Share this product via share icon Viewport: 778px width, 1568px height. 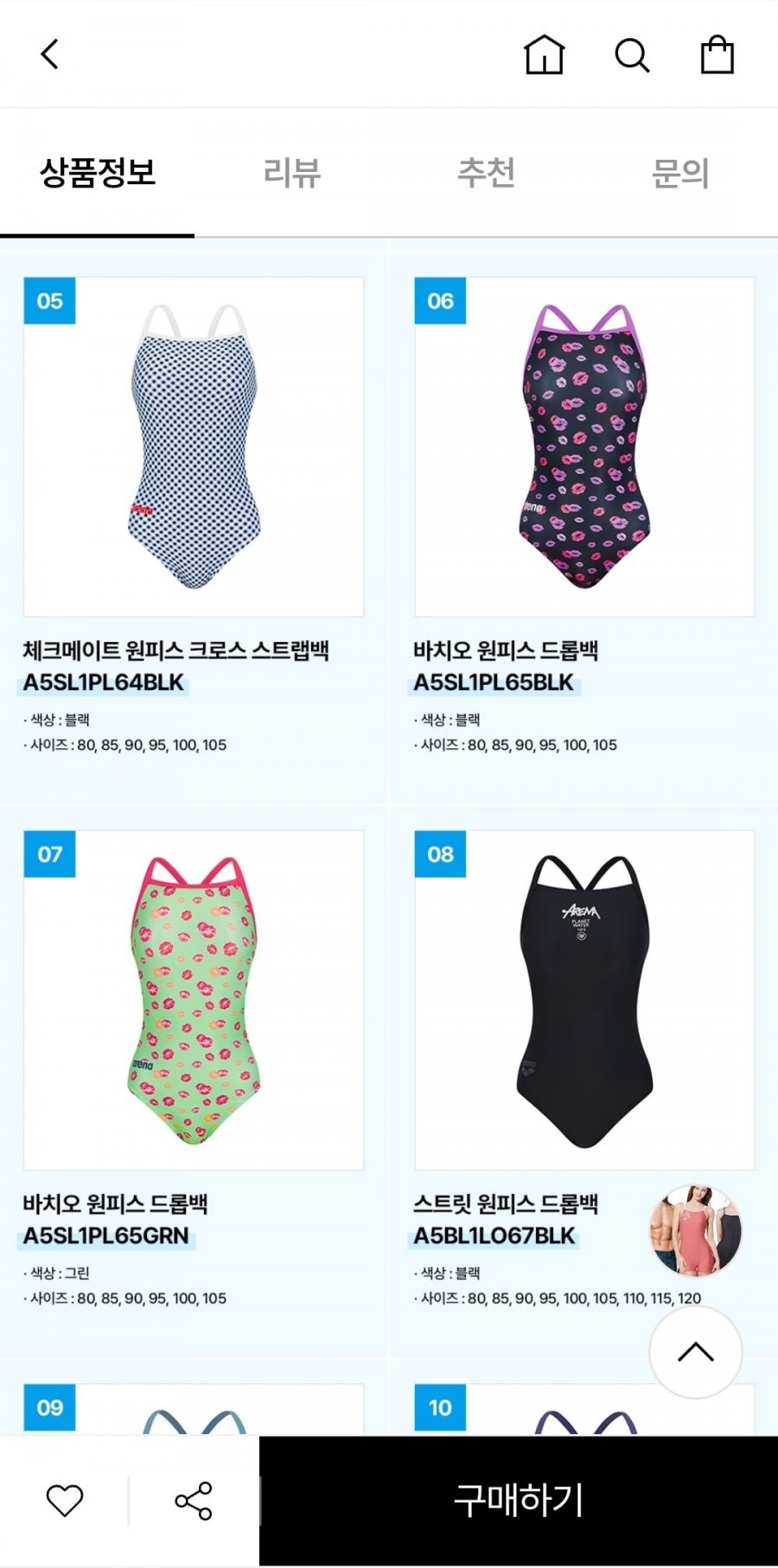click(194, 1501)
